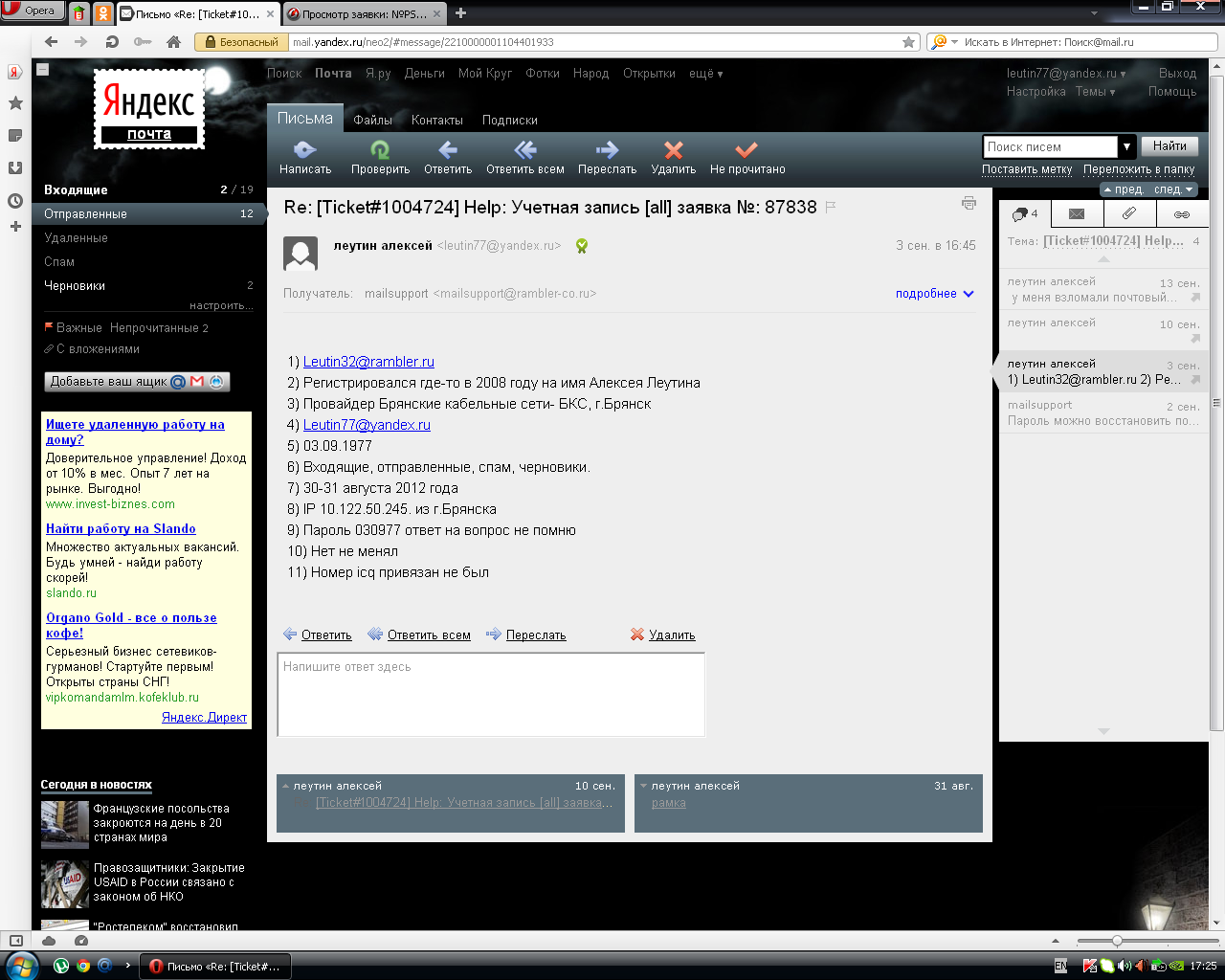Open the volume icon in the system tray
This screenshot has height=980, width=1225.
click(1123, 966)
